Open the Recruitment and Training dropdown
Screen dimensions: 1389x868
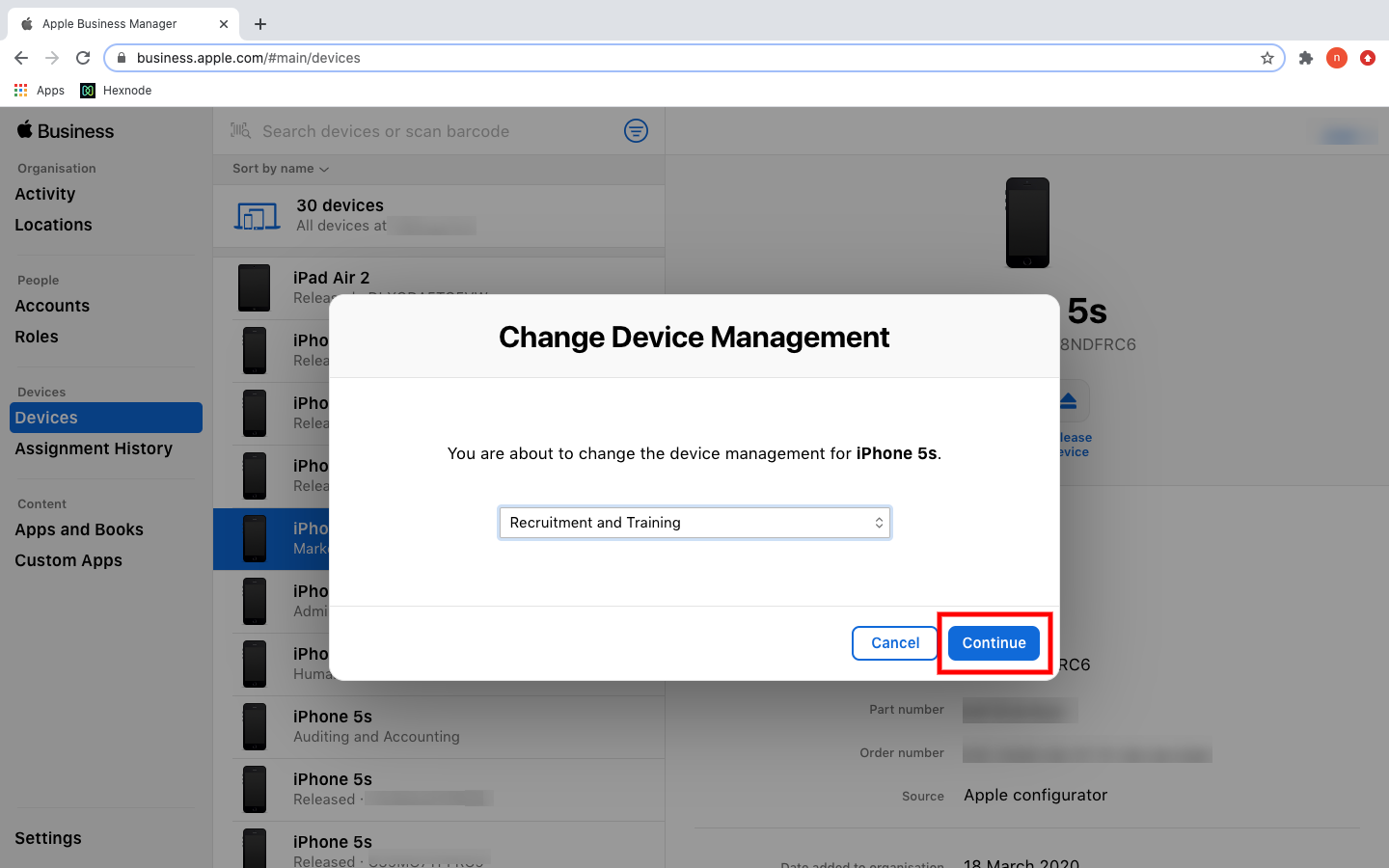pos(694,523)
